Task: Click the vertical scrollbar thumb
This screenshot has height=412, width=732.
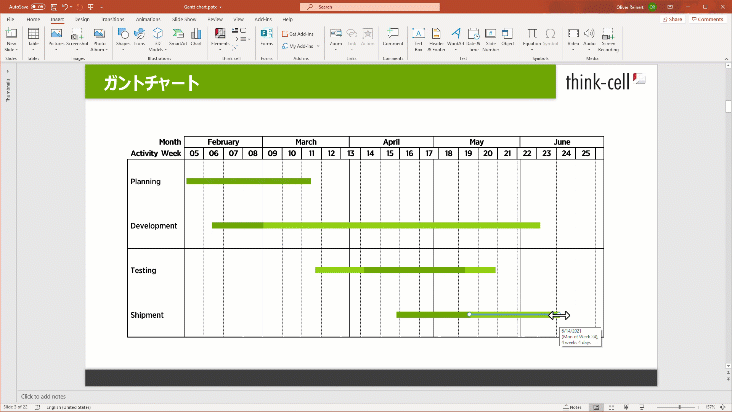Action: (x=728, y=106)
